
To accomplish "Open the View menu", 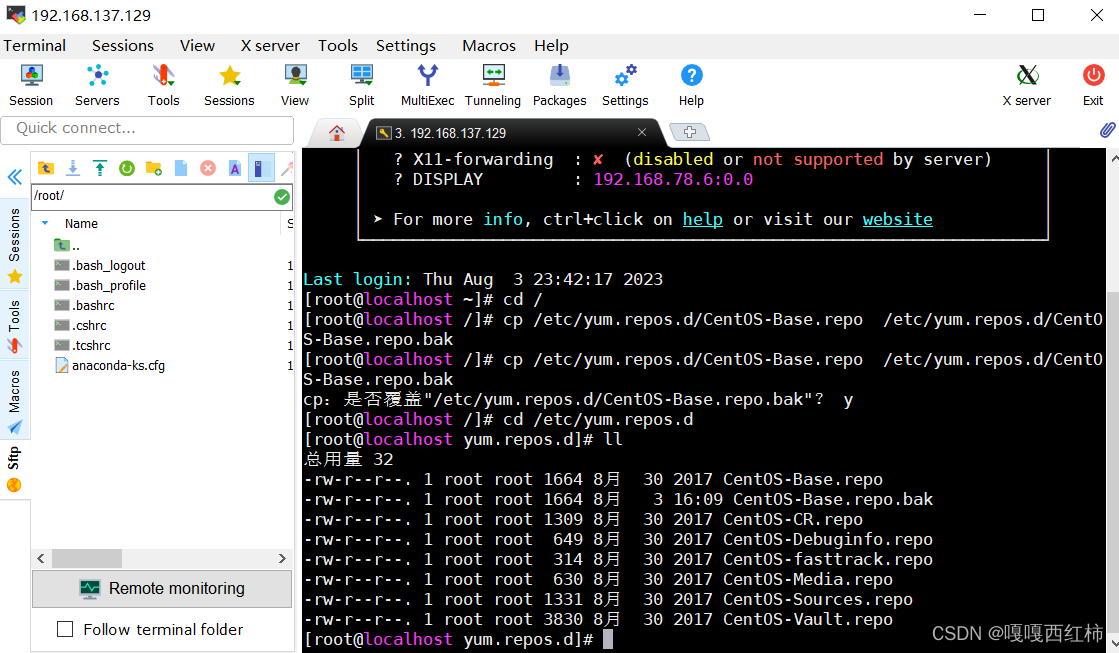I will tap(197, 46).
